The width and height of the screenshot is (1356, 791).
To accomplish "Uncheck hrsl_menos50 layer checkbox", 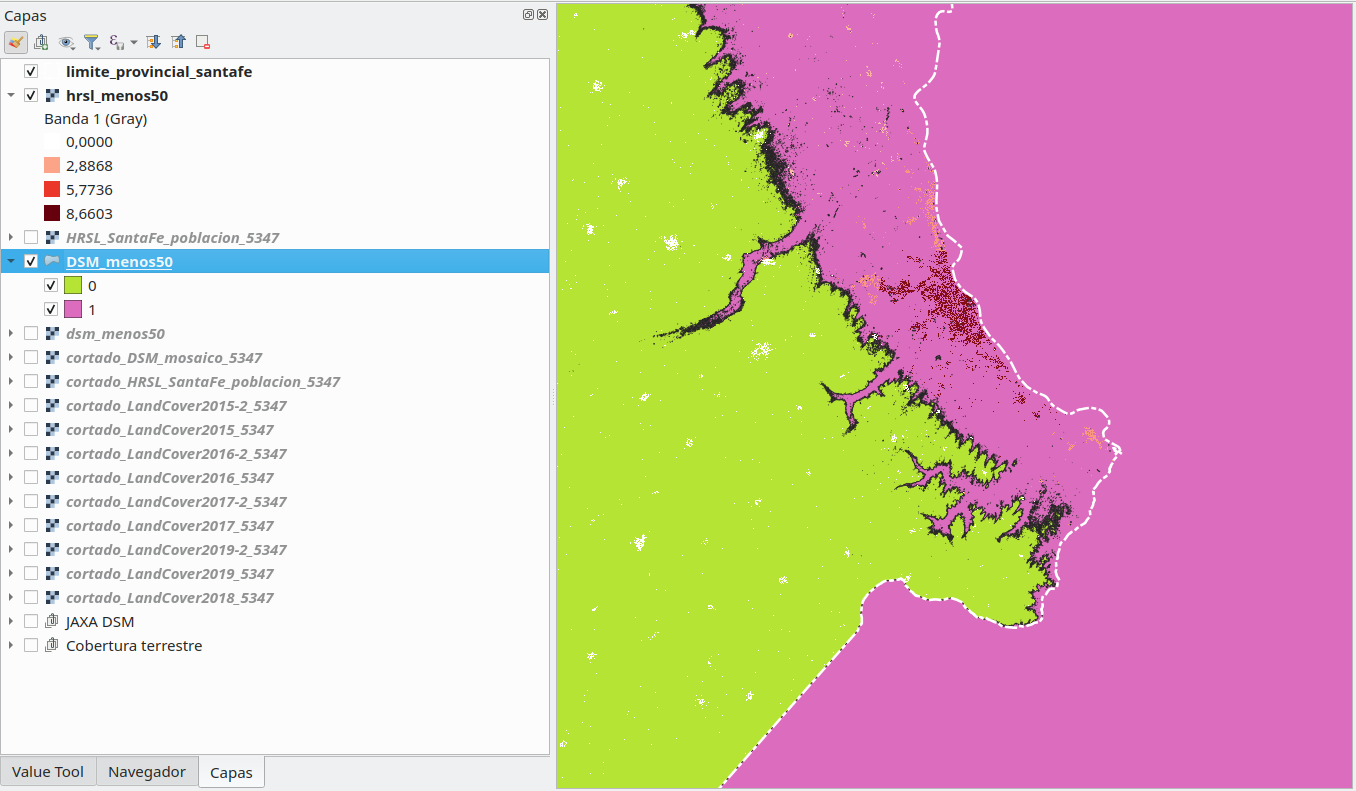I will click(x=31, y=96).
